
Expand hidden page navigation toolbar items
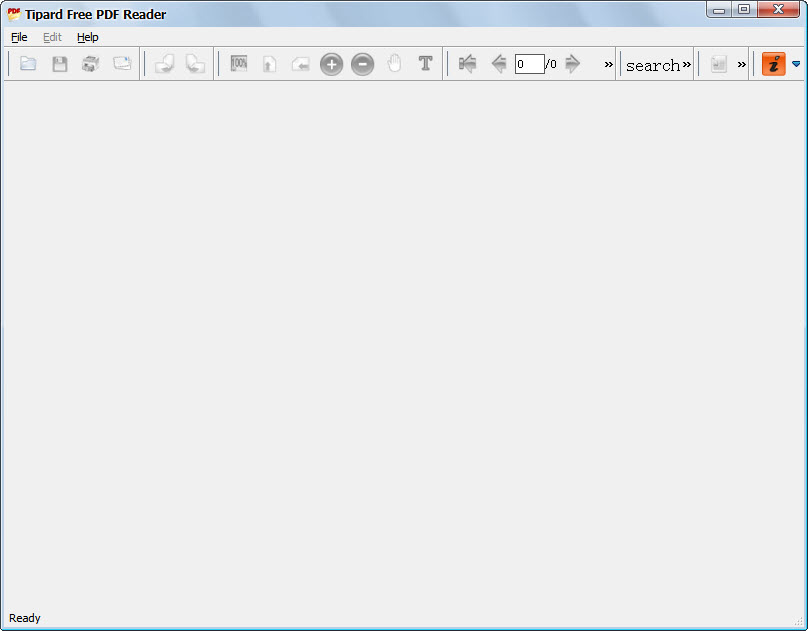608,65
